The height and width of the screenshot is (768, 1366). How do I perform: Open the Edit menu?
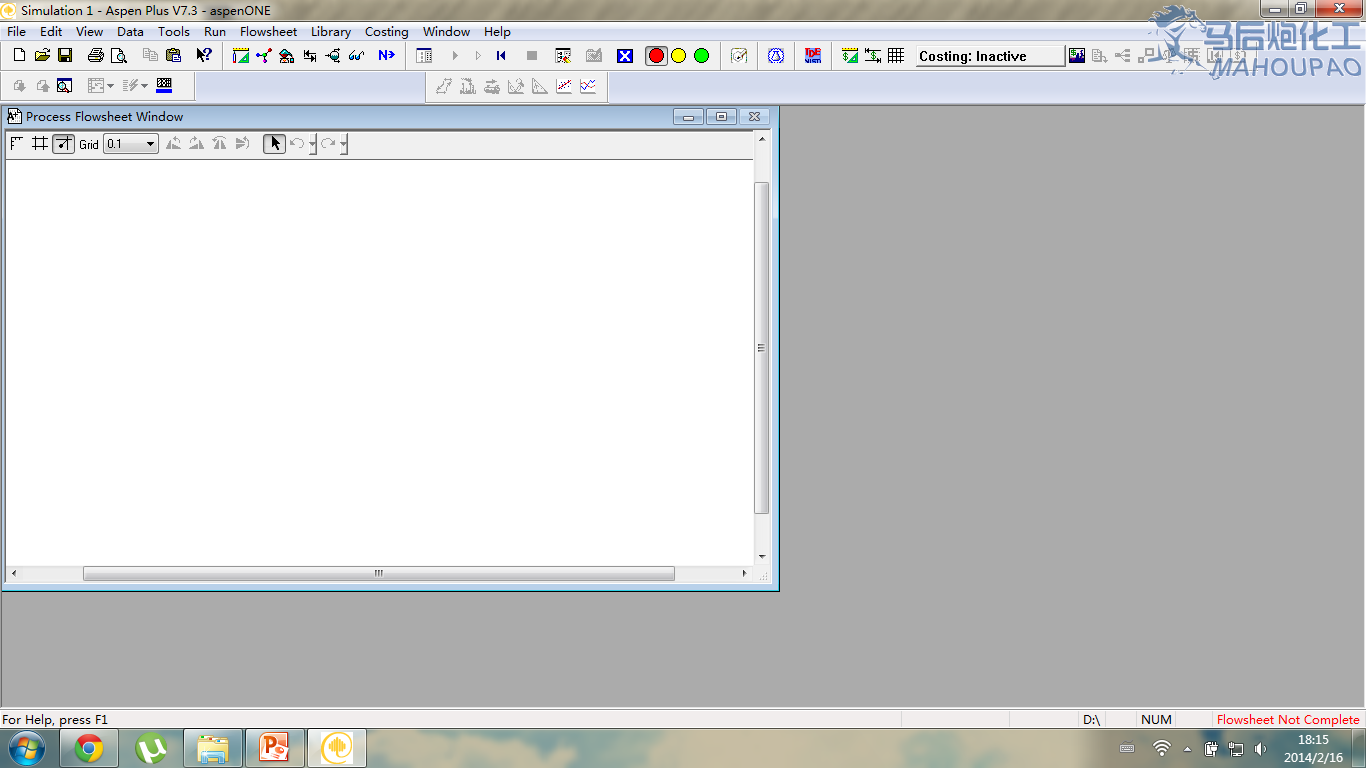pyautogui.click(x=51, y=31)
